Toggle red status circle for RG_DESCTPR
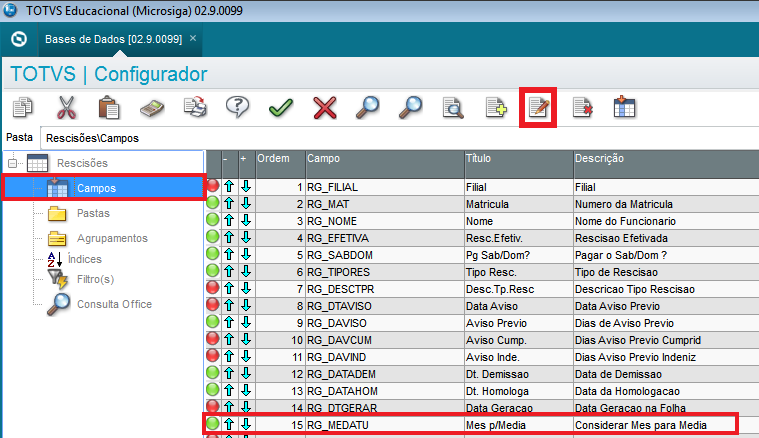759x438 pixels. pyautogui.click(x=213, y=287)
